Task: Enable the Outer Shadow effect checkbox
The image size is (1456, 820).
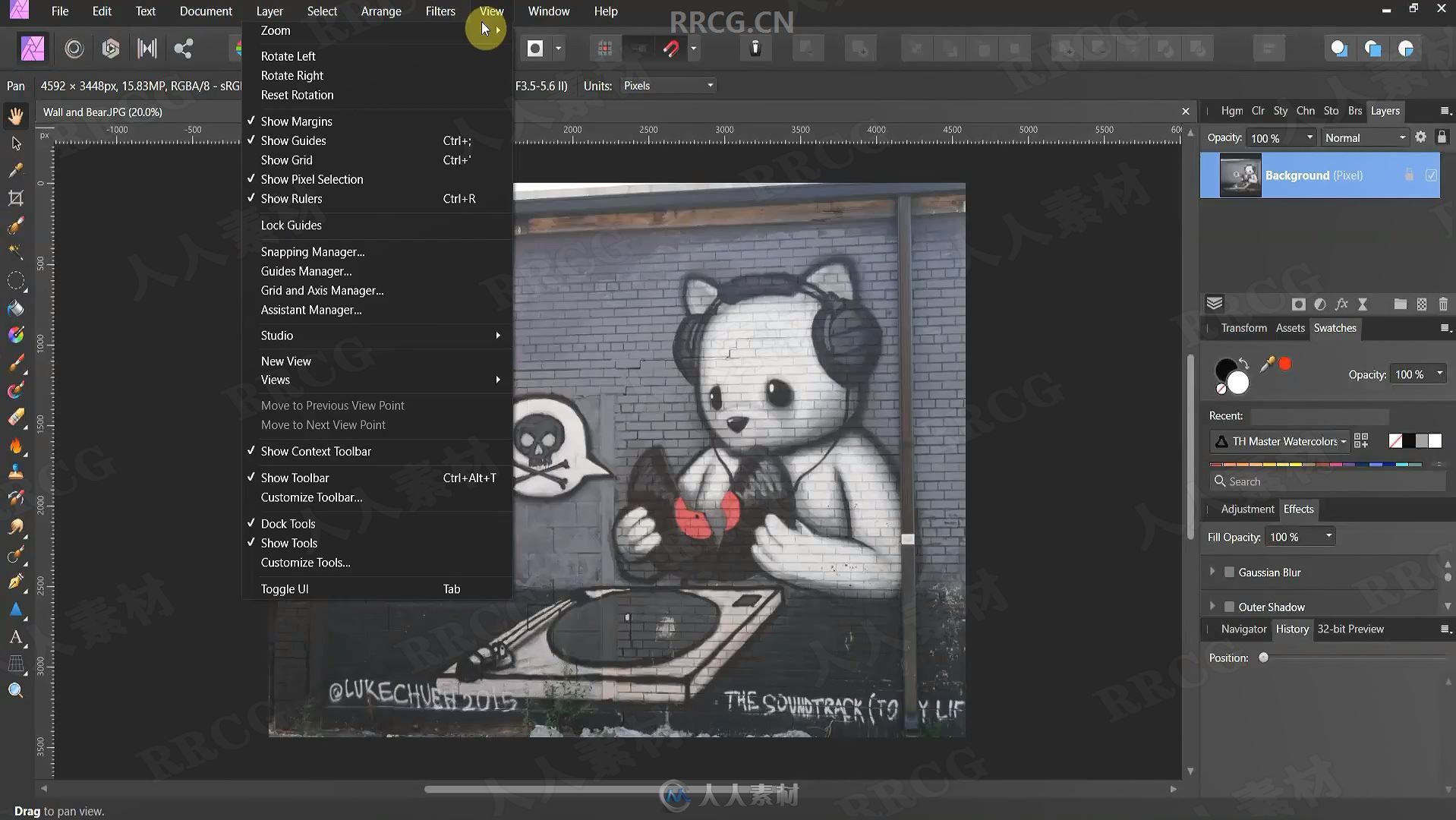Action: point(1229,607)
